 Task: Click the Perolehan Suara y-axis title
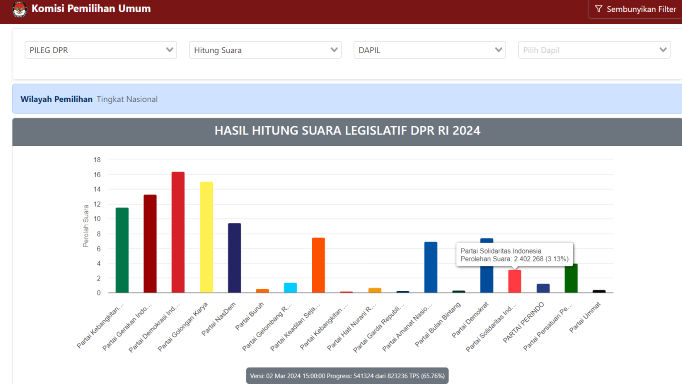click(86, 226)
